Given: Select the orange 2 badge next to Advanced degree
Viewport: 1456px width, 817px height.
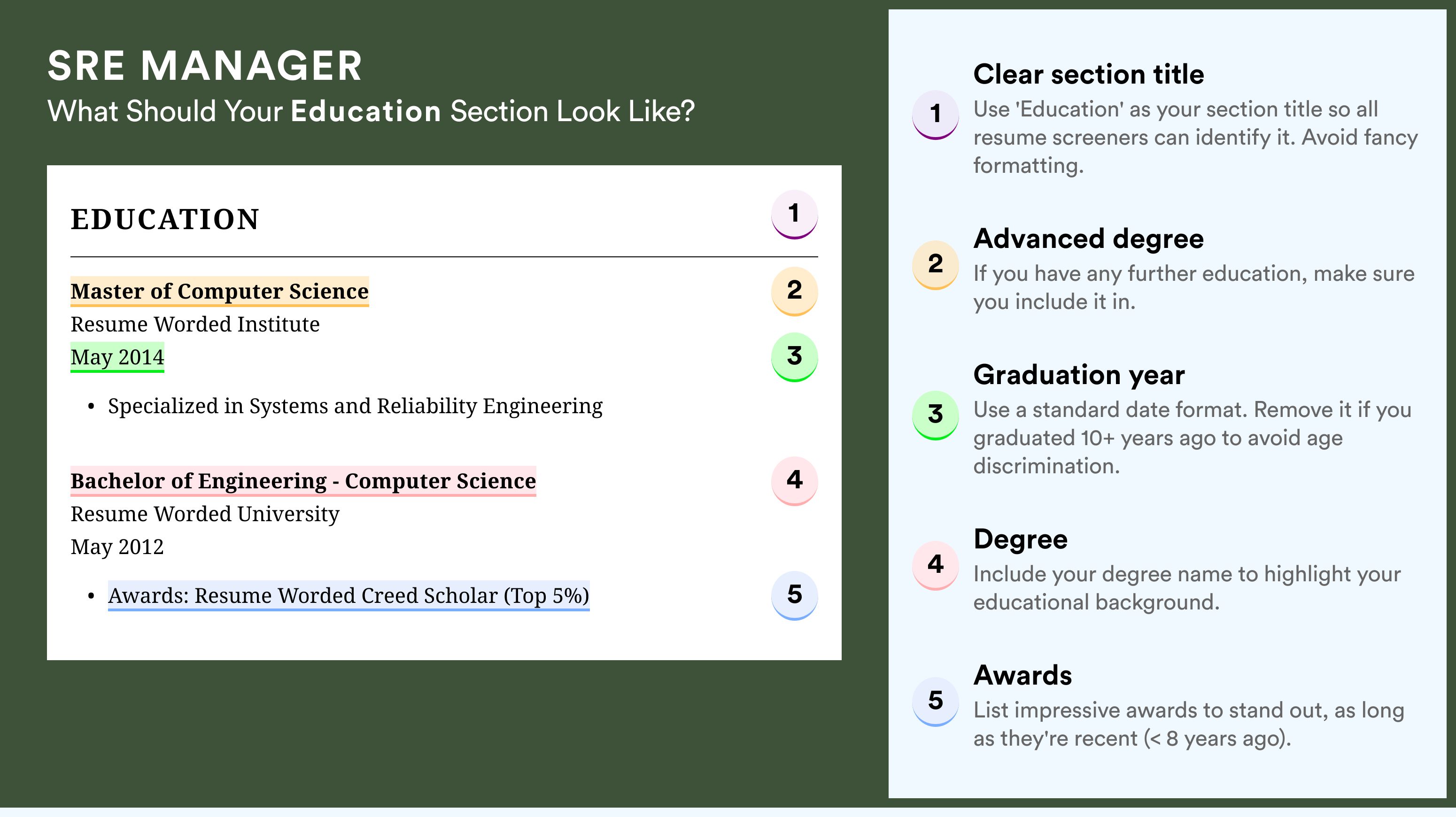Looking at the screenshot, I should (x=936, y=265).
